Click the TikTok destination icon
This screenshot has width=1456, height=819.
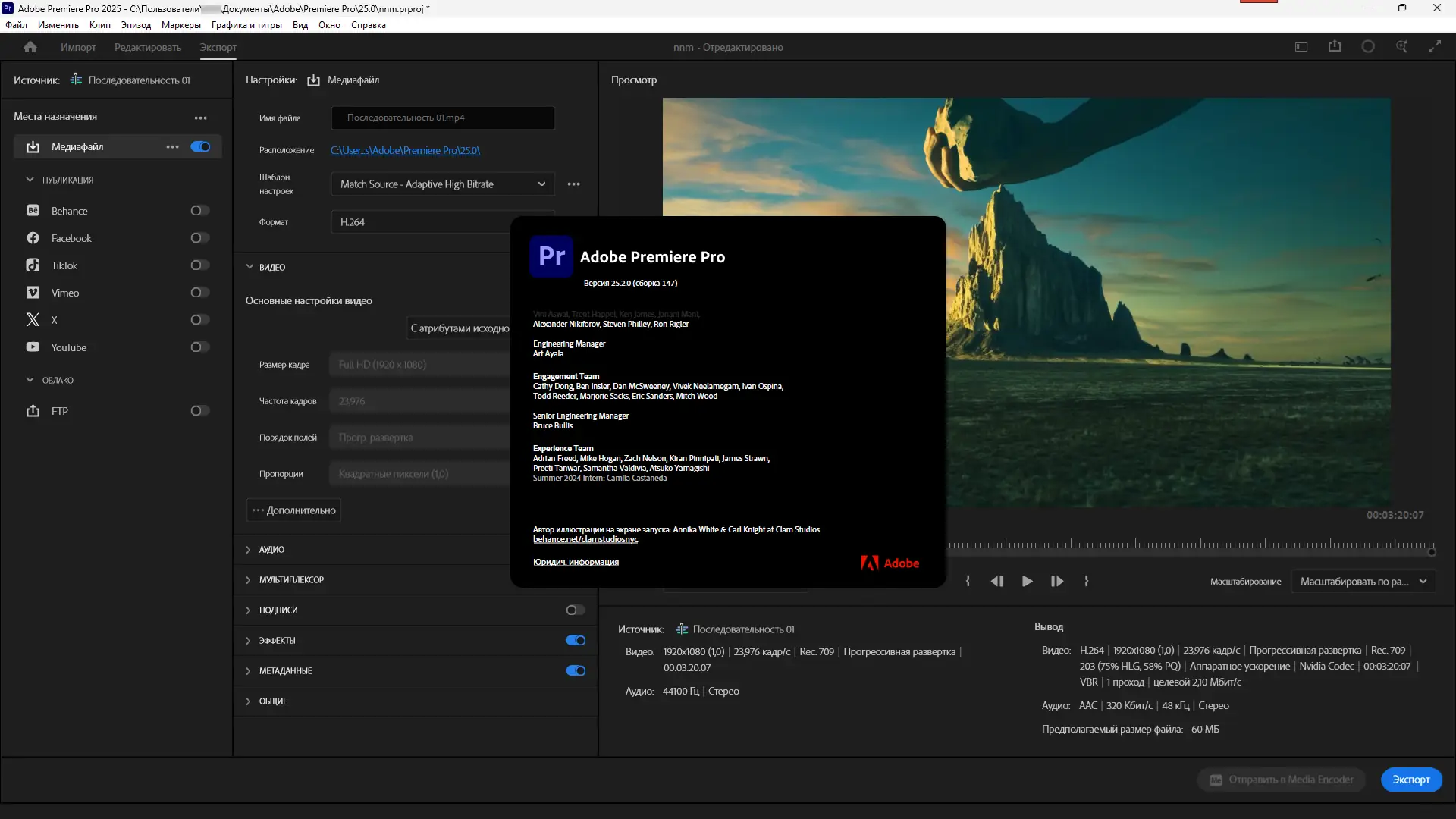(x=33, y=265)
